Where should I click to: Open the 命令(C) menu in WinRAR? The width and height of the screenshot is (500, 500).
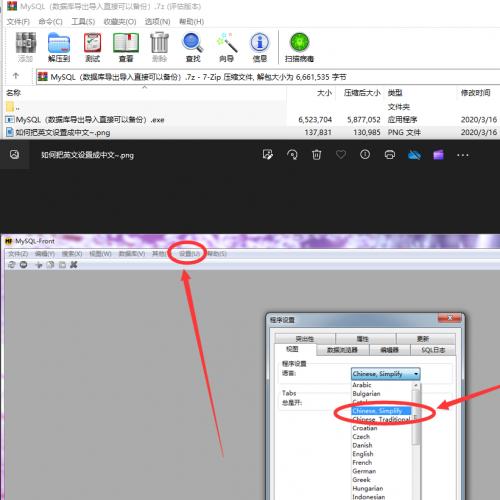pyautogui.click(x=51, y=22)
